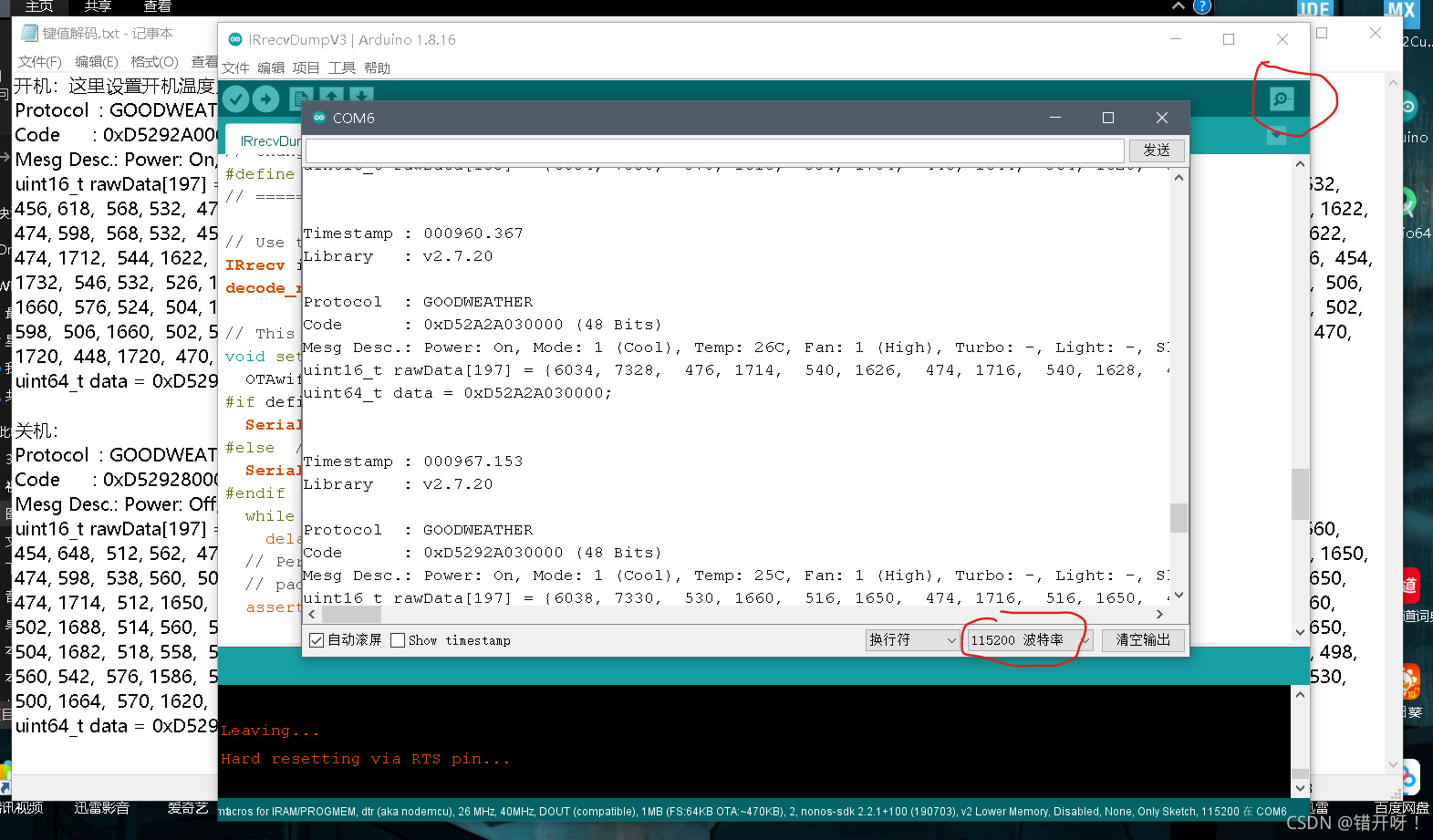Image resolution: width=1433 pixels, height=840 pixels.
Task: Minimize the Arduino IRrecvDumpV3 window
Action: [1176, 39]
